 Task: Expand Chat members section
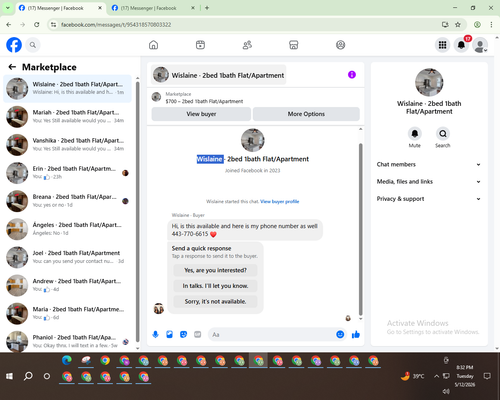pyautogui.click(x=429, y=164)
